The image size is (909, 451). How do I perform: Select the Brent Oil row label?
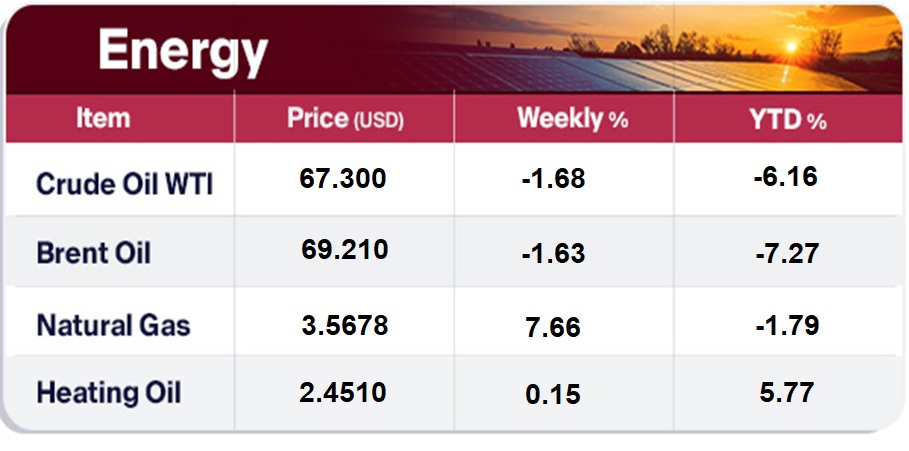click(93, 253)
